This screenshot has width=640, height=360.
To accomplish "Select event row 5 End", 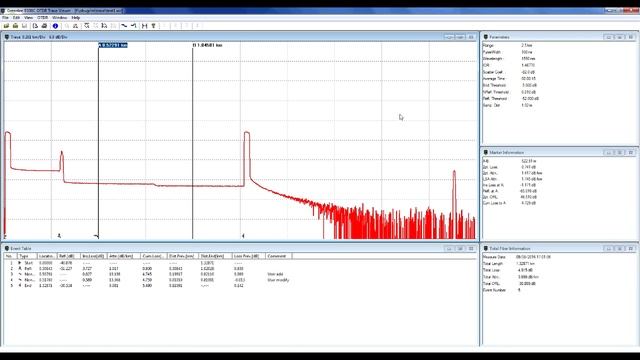I will [147, 285].
